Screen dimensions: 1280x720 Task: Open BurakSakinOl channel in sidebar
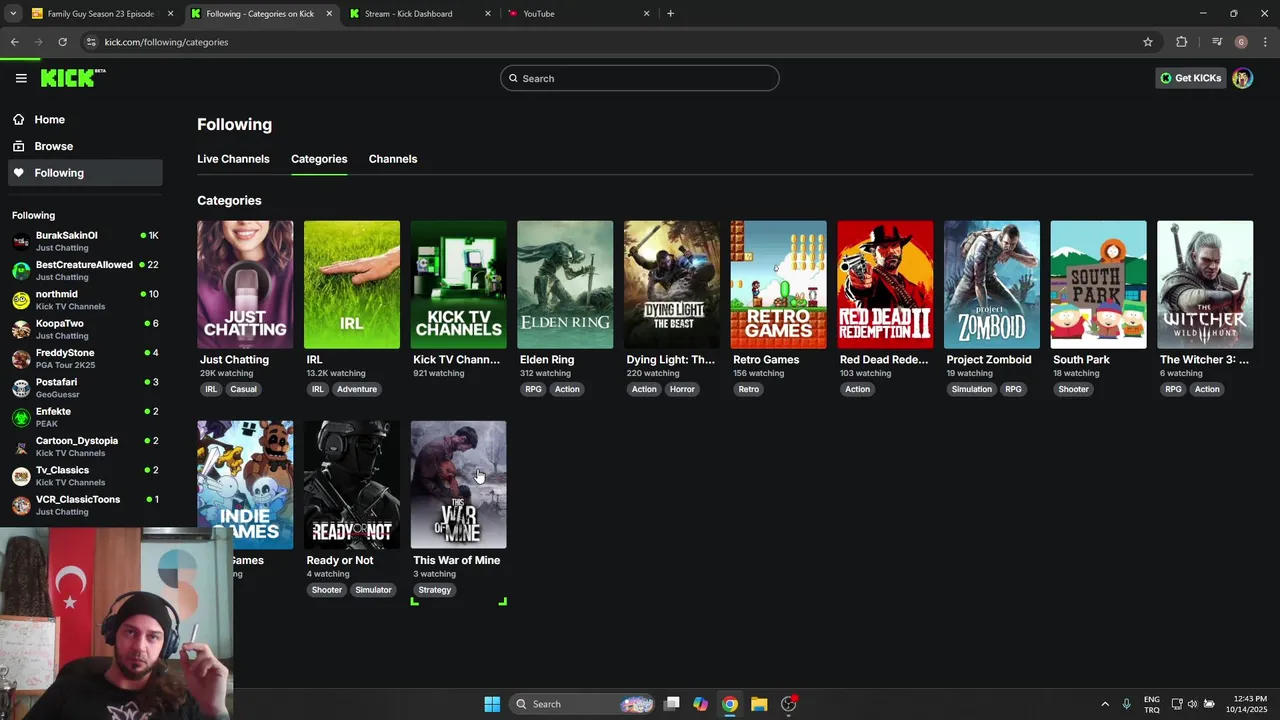point(85,241)
